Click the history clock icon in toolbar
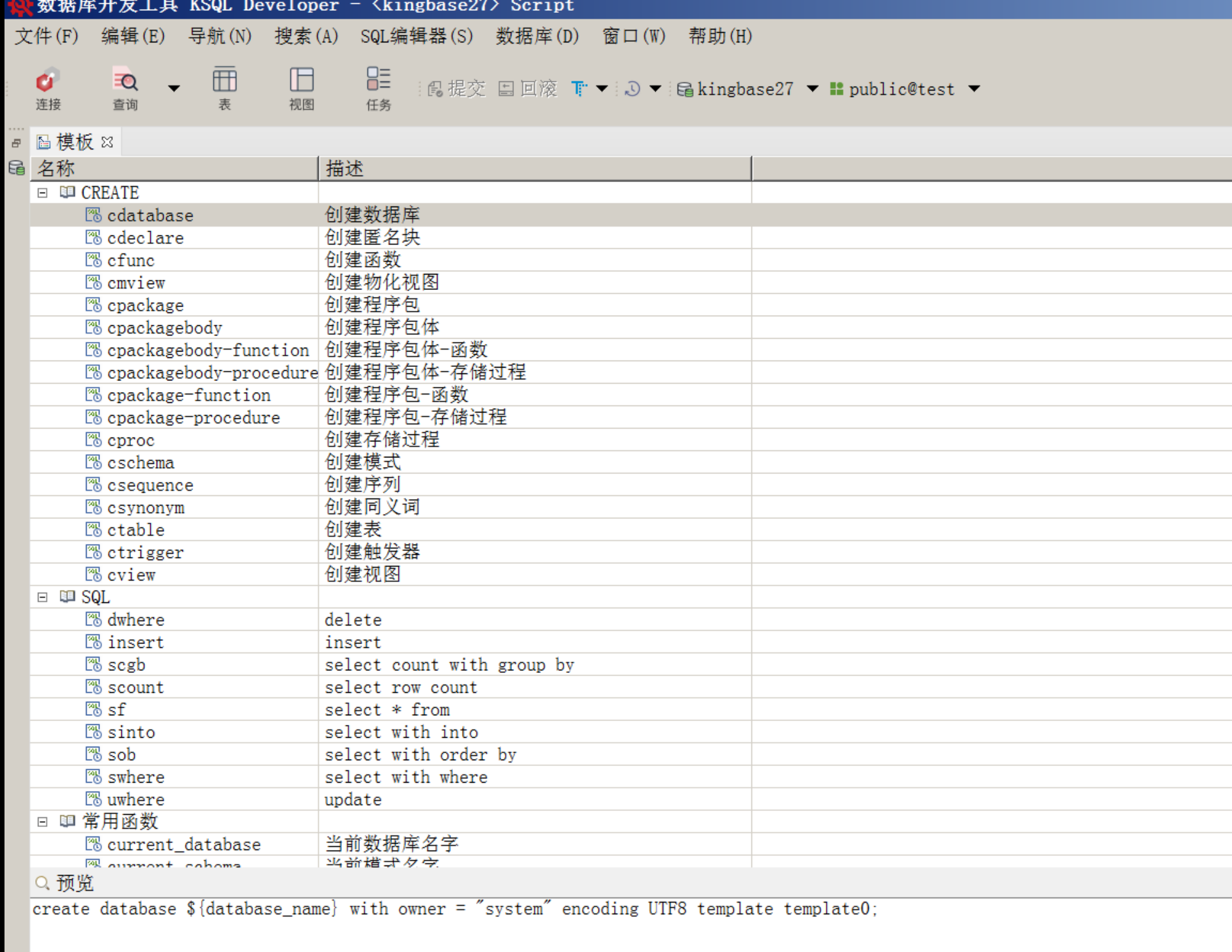The height and width of the screenshot is (952, 1232). tap(632, 89)
